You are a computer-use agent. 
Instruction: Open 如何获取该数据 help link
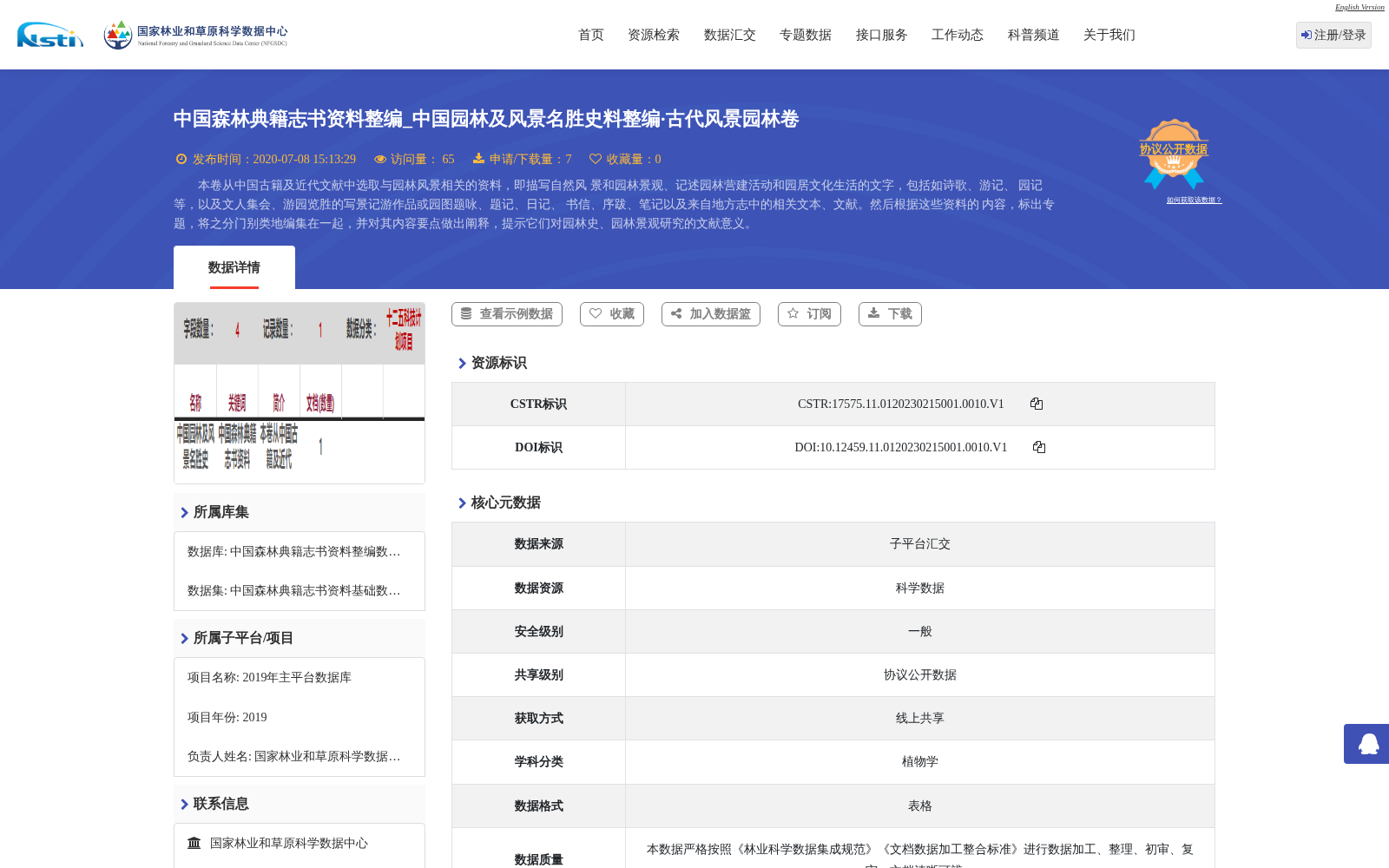coord(1194,201)
